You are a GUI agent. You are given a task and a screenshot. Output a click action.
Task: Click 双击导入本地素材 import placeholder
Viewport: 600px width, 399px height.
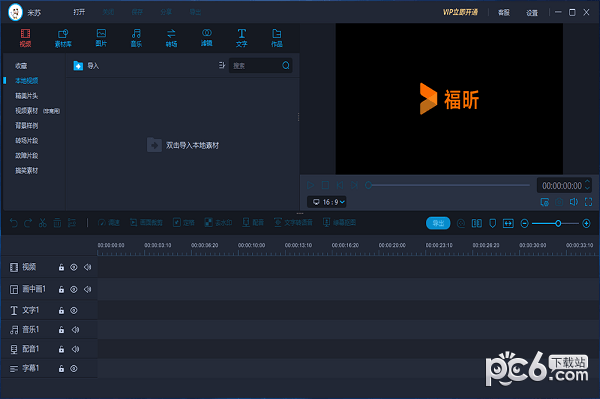183,145
